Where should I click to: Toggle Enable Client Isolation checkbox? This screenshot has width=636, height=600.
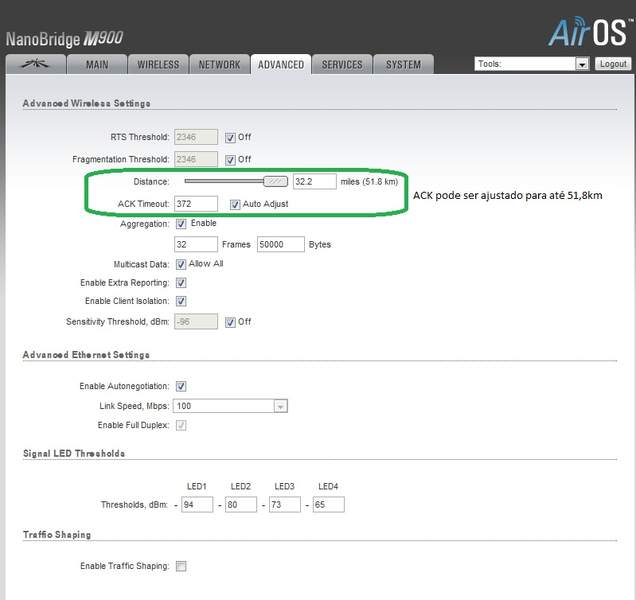(x=181, y=301)
